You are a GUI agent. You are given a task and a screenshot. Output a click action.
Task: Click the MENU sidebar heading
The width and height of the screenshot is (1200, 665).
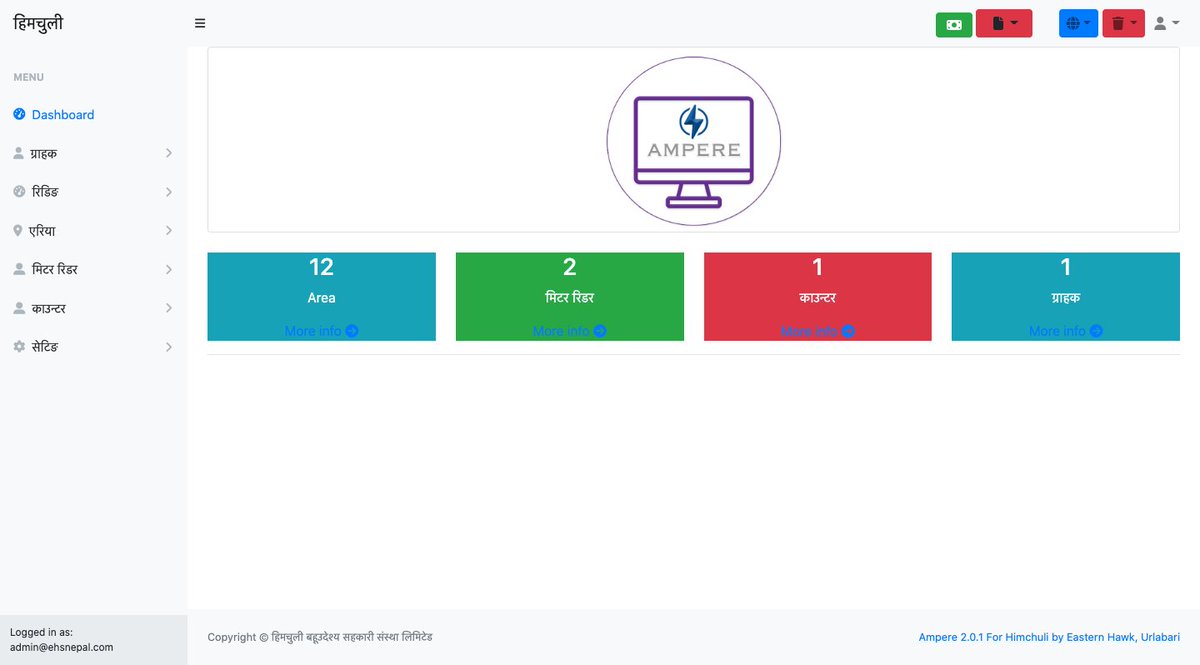point(28,77)
